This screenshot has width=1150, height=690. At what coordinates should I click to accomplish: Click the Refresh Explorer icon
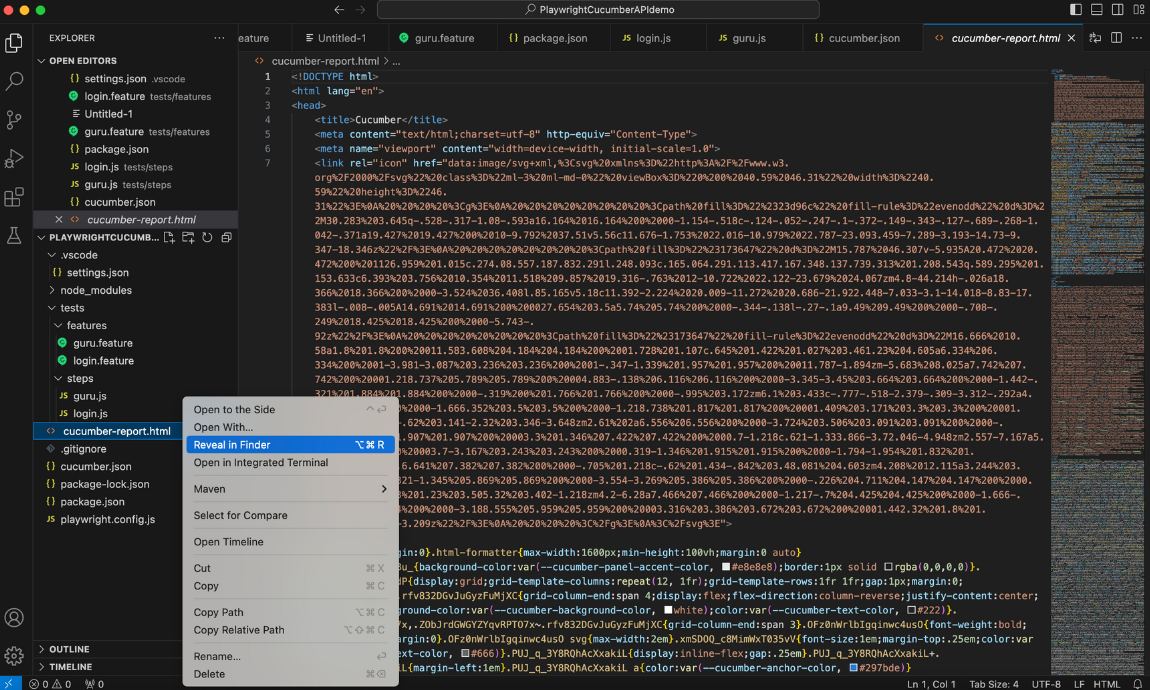point(207,238)
